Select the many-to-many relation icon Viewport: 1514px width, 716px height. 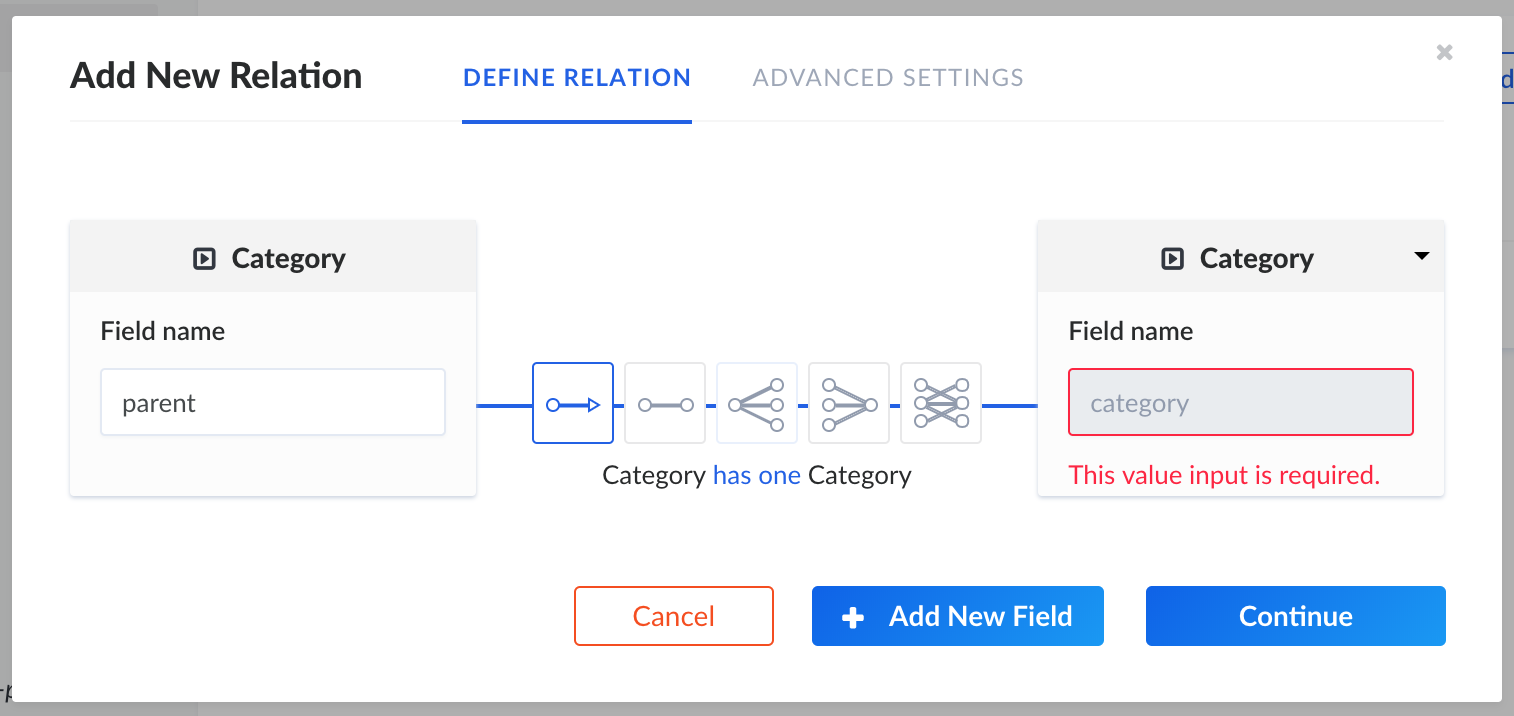coord(941,403)
